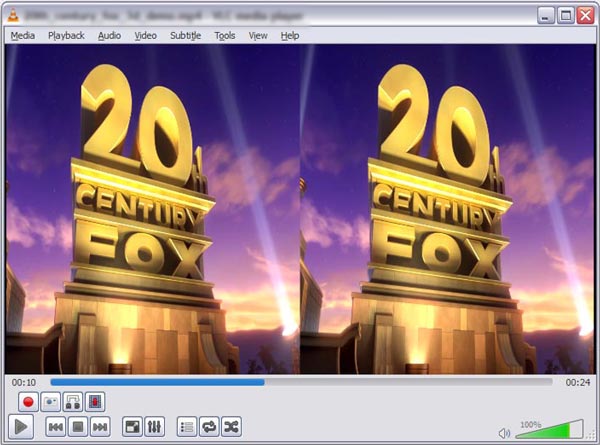Stop playback
This screenshot has height=445, width=600.
pos(78,427)
